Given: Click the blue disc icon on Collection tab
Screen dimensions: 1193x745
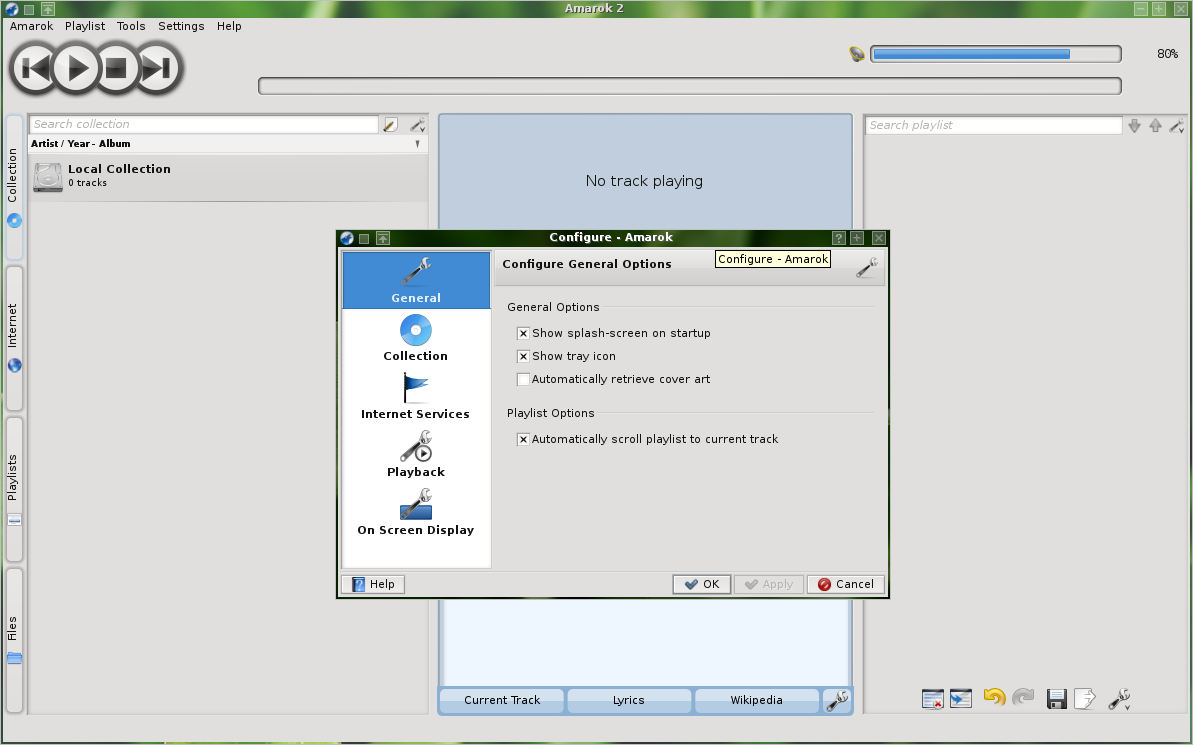Looking at the screenshot, I should coord(14,221).
